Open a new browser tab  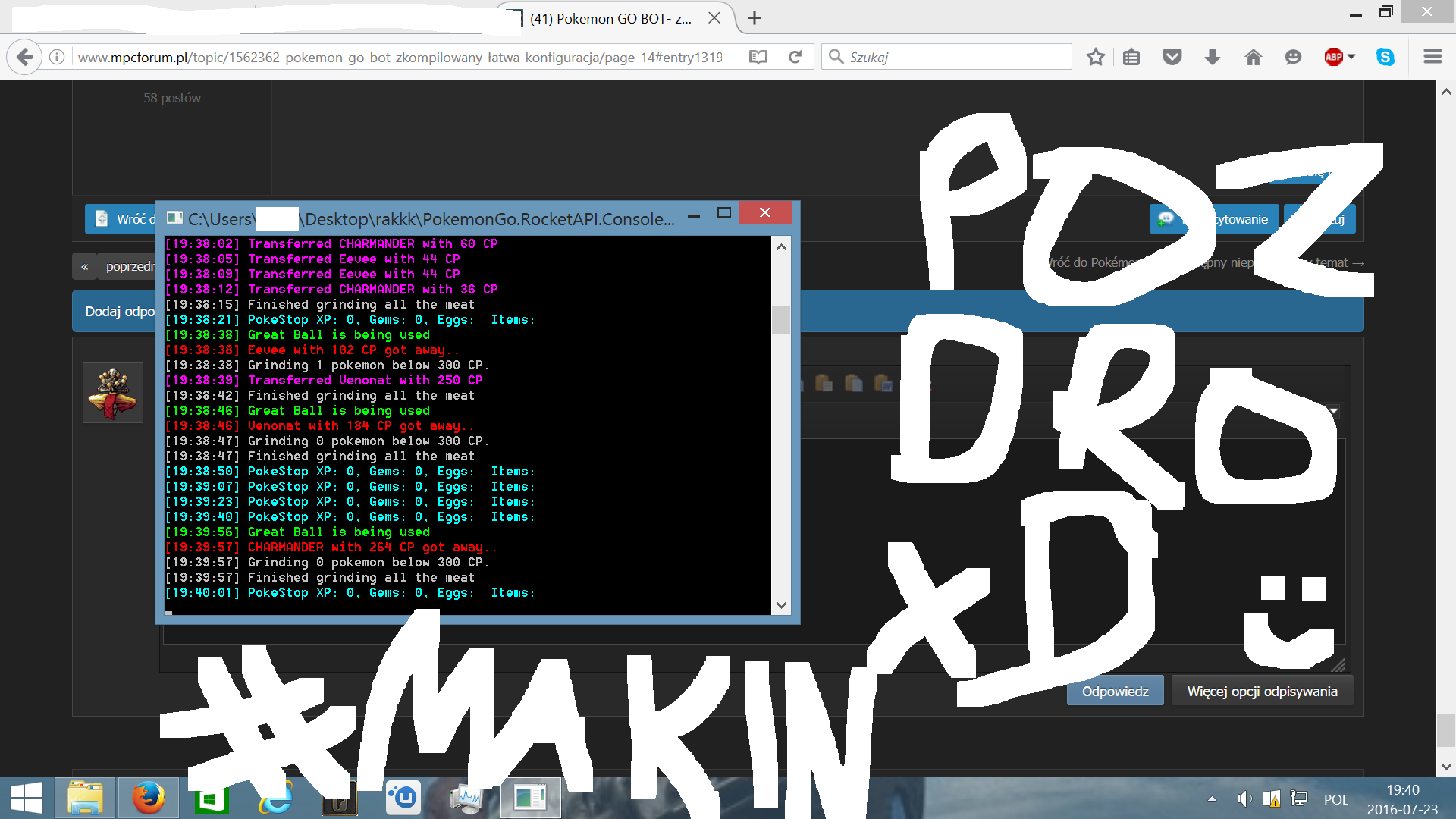click(755, 18)
